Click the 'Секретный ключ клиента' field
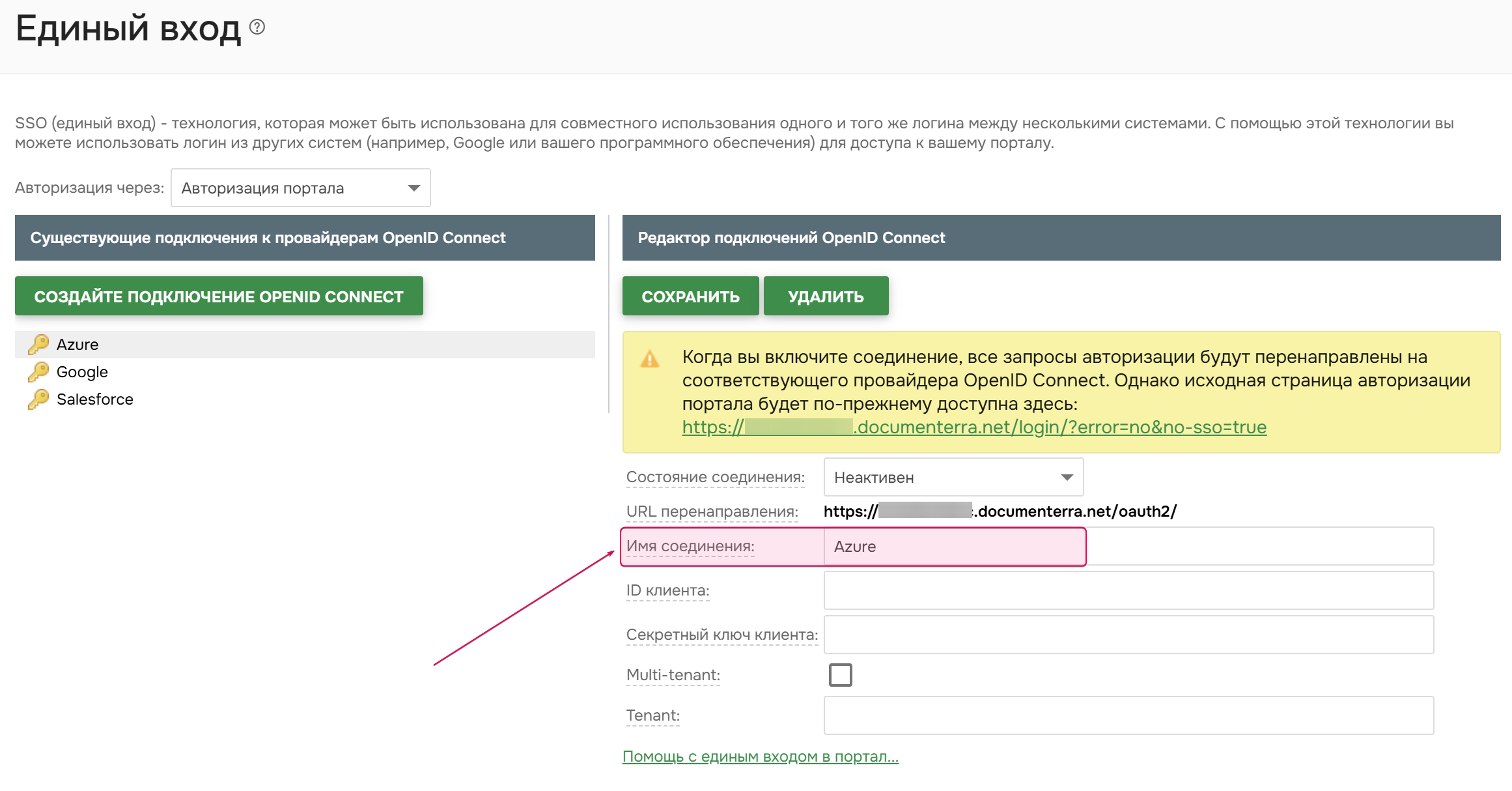The height and width of the screenshot is (791, 1512). pos(1128,635)
